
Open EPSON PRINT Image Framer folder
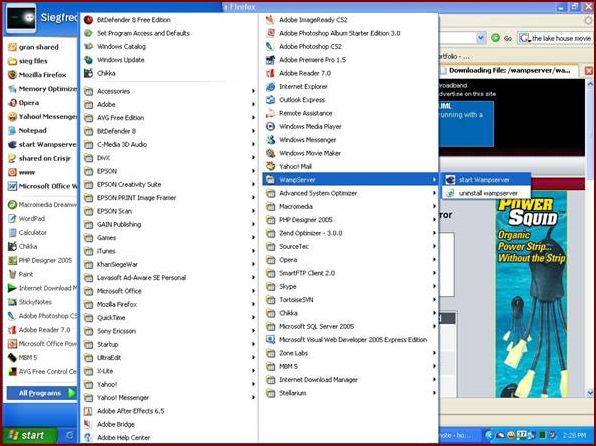click(x=169, y=198)
